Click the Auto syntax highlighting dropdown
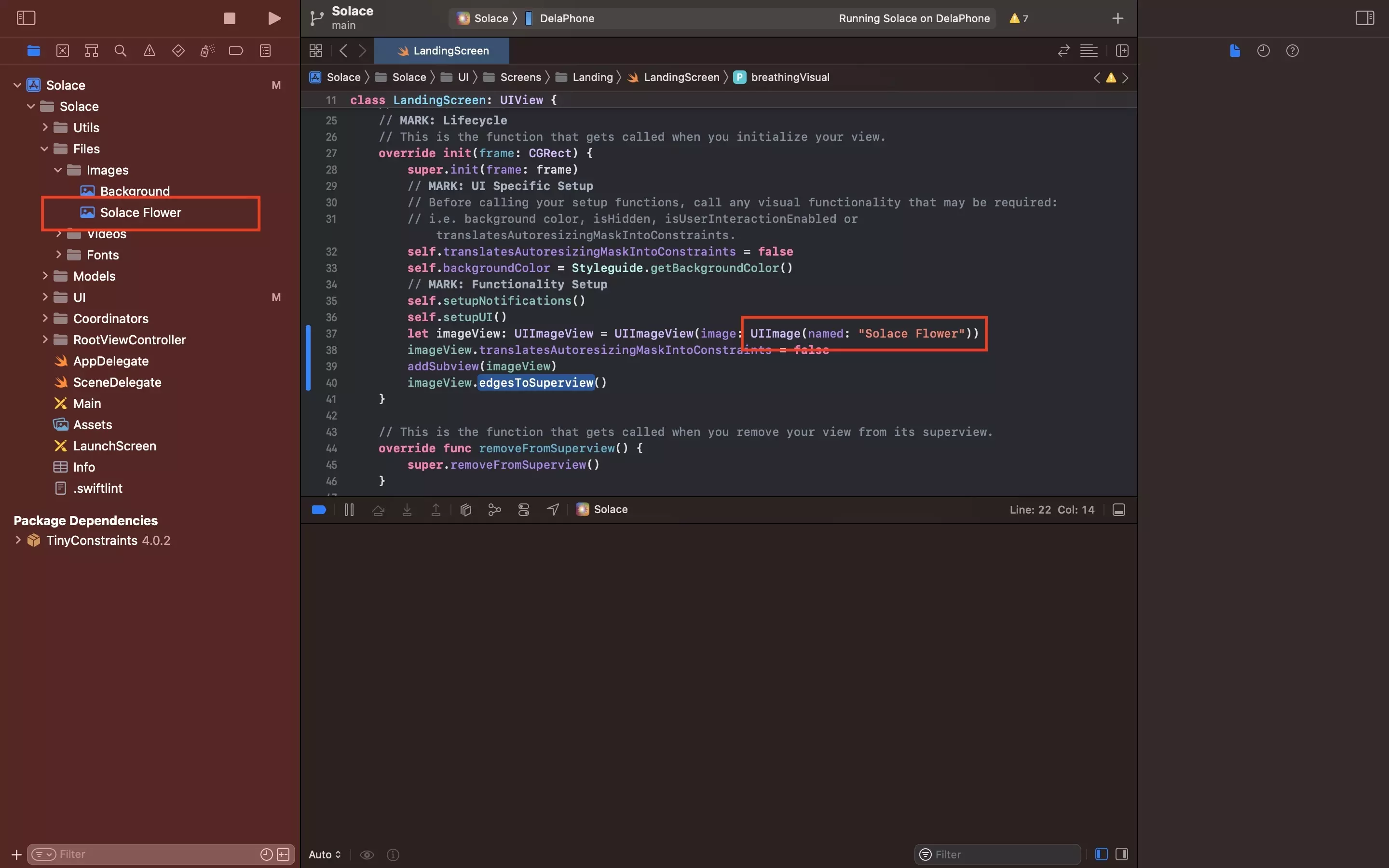Screen dimensions: 1389x868 (x=324, y=854)
